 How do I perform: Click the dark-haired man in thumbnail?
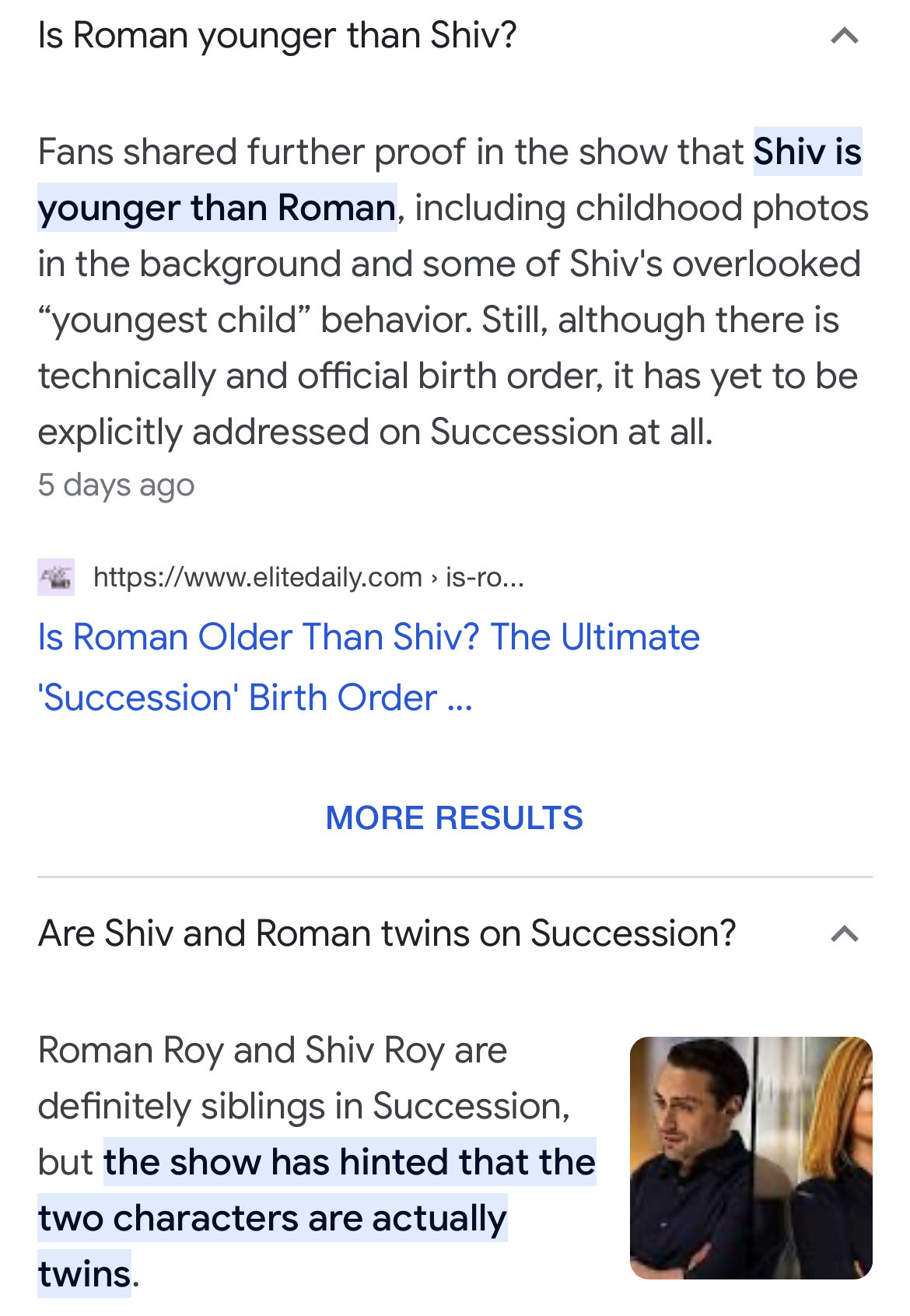tap(690, 1158)
